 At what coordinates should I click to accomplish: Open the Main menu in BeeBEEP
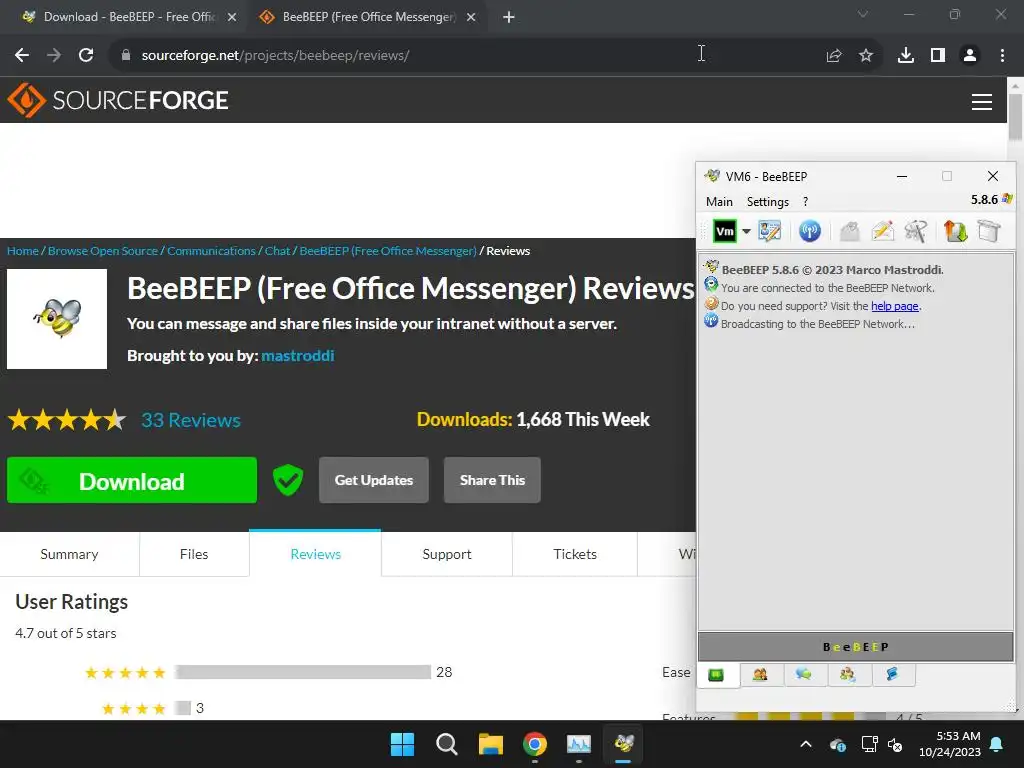[x=719, y=202]
